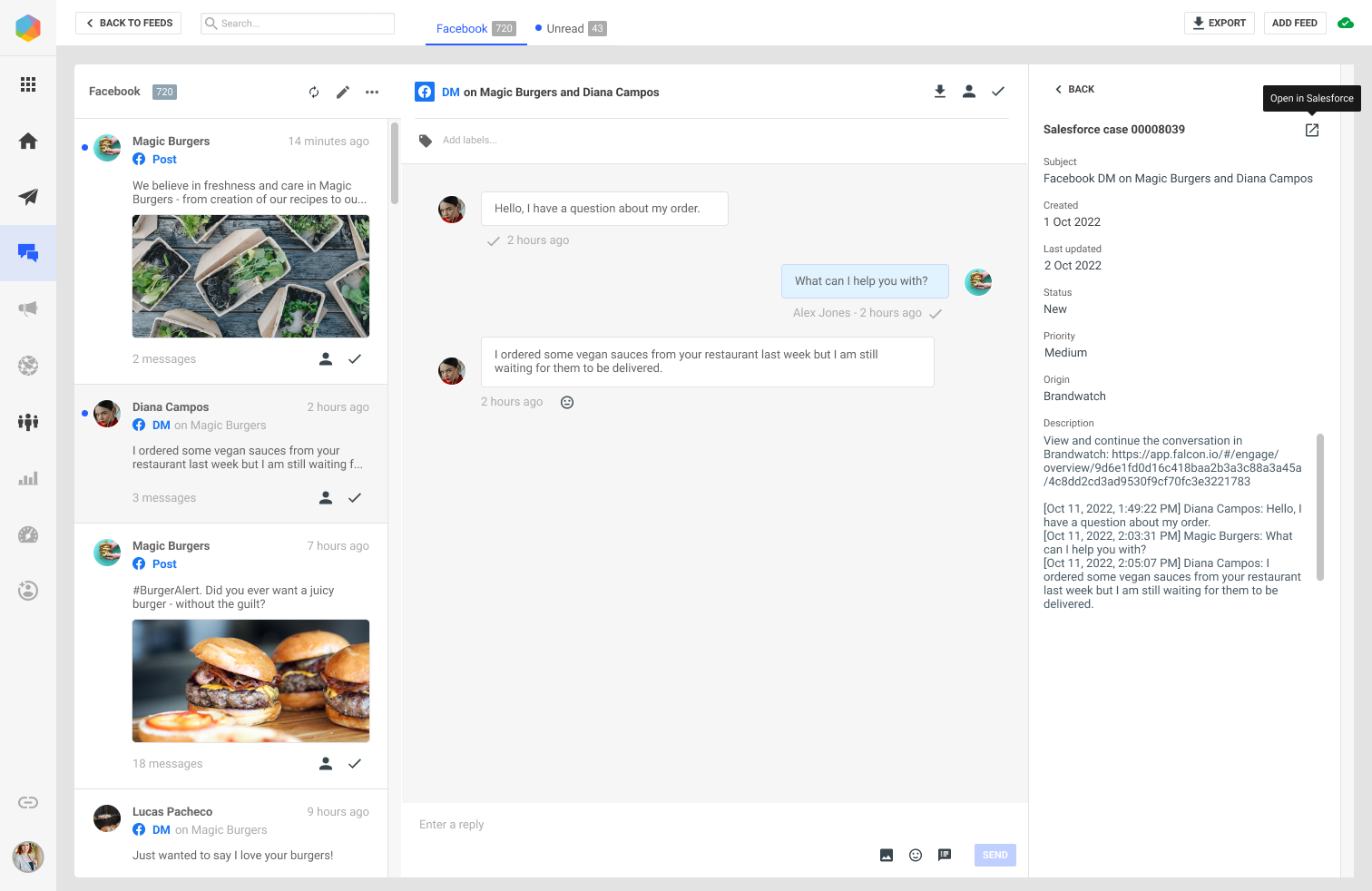Mark the 18 messages post as done
The image size is (1372, 891).
(355, 764)
